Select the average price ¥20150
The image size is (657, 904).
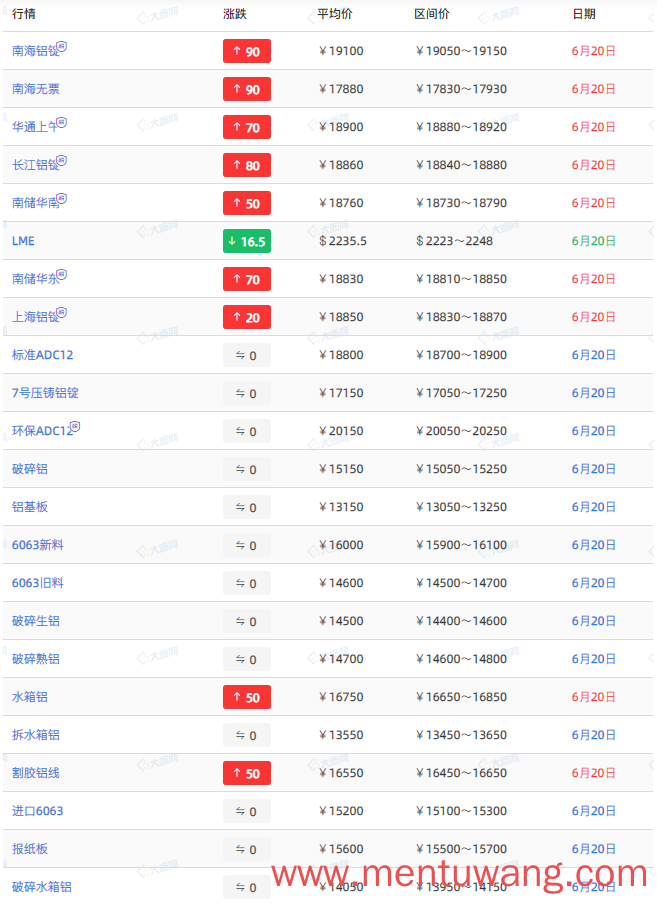pos(341,431)
